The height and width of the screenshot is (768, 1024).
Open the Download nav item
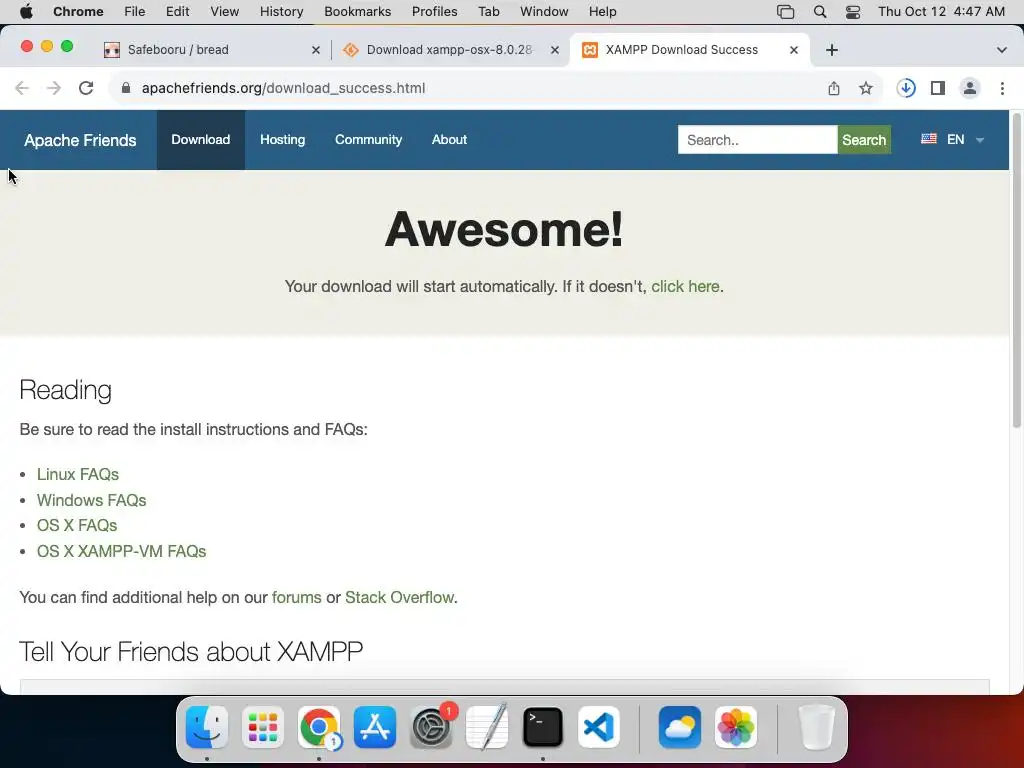coord(200,140)
